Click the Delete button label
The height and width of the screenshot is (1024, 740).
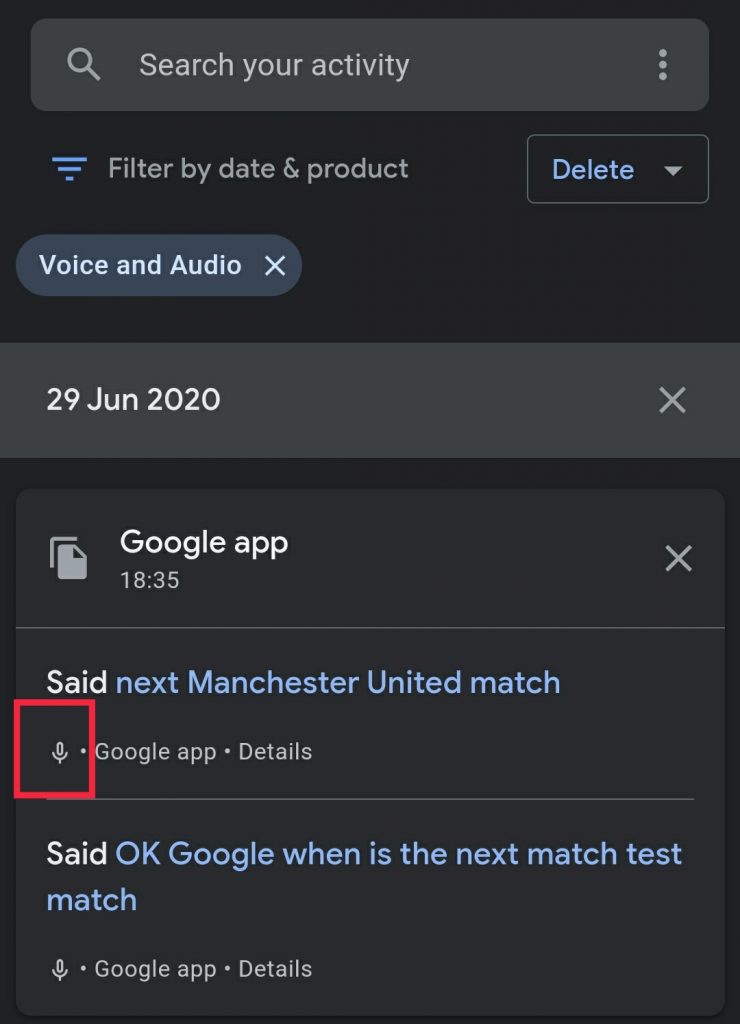pos(593,170)
